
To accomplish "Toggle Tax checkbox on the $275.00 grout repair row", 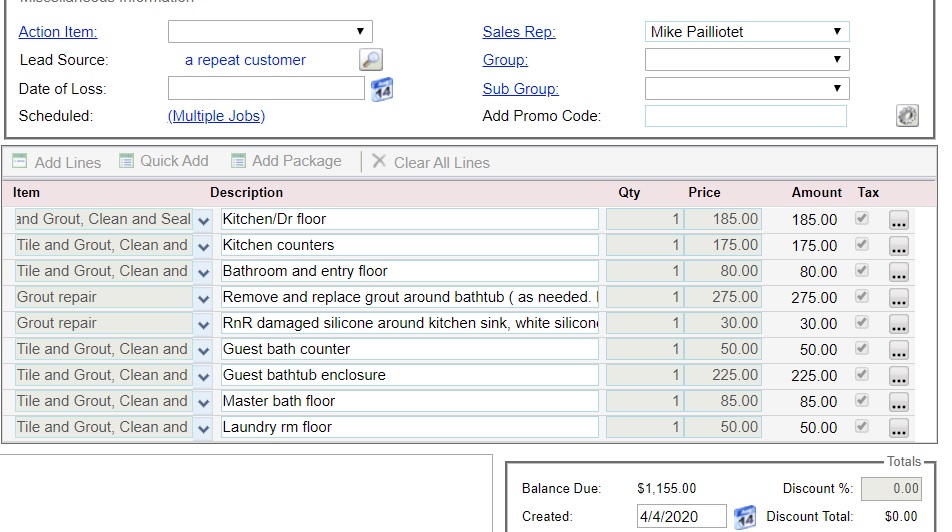I will click(862, 297).
